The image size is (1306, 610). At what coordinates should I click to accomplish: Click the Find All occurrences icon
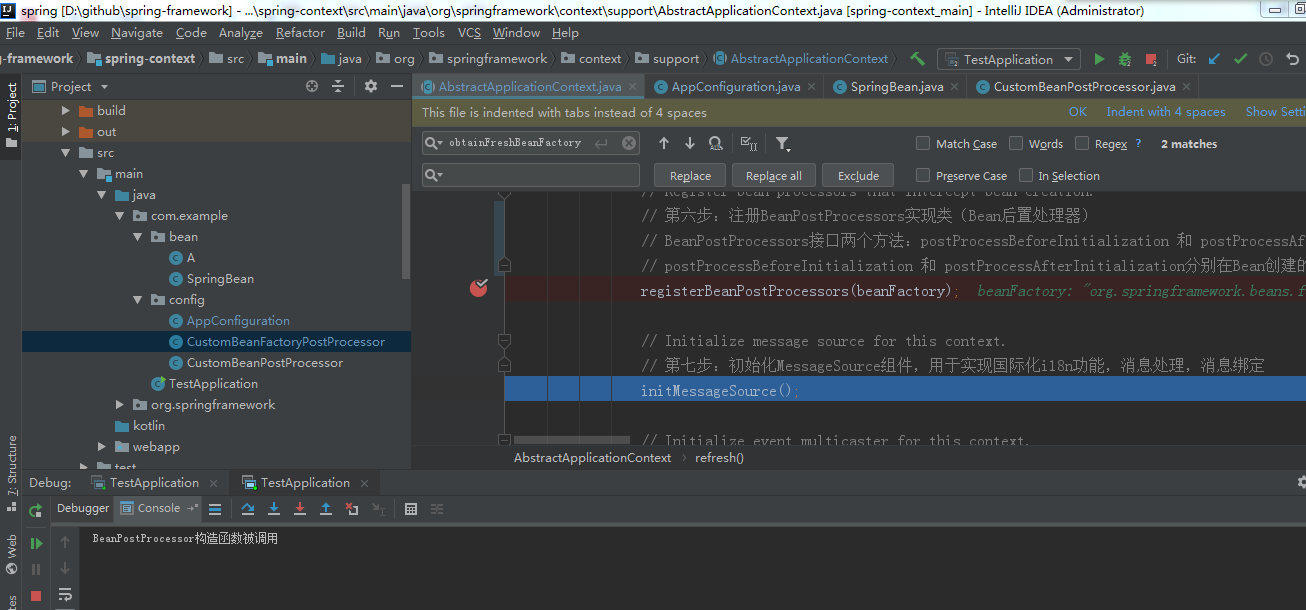point(715,144)
